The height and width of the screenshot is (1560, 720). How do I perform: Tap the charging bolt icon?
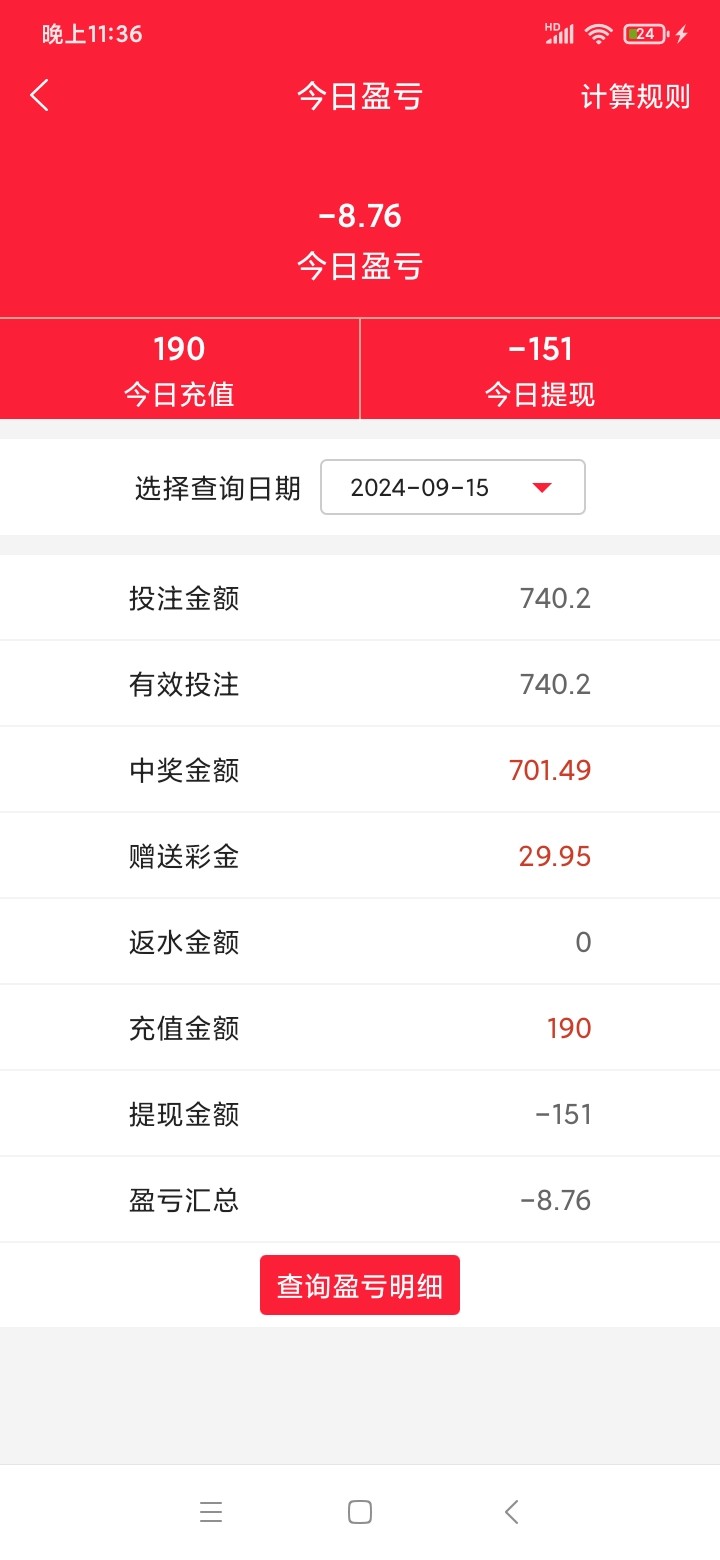[682, 34]
